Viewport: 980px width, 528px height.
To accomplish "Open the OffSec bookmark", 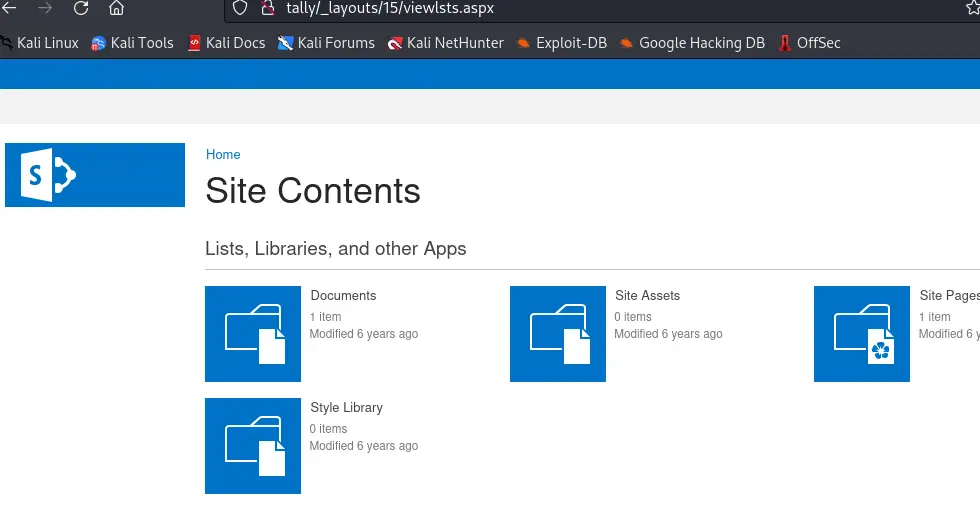I will coord(810,43).
